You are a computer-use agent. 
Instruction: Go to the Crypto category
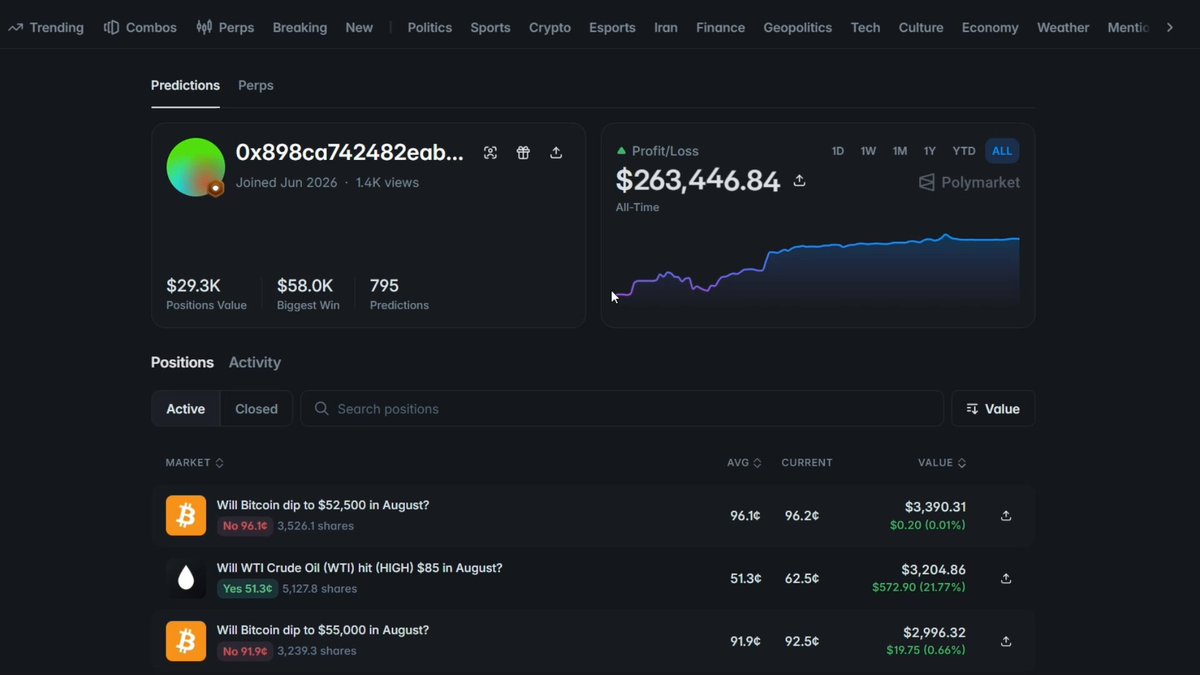(x=550, y=27)
